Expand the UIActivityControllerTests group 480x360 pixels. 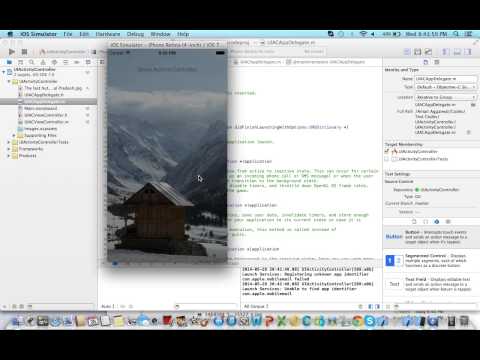tap(9, 142)
